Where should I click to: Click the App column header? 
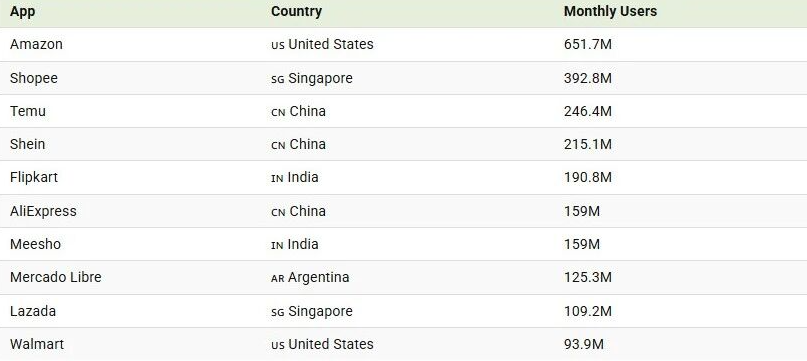tap(22, 11)
